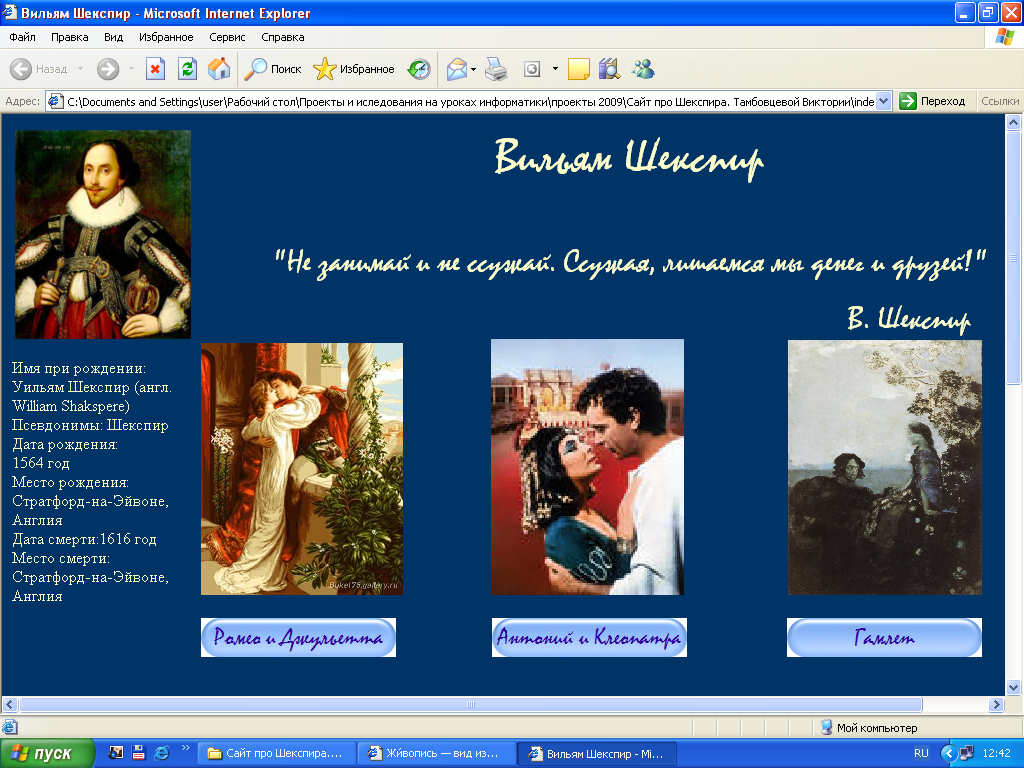This screenshot has height=768, width=1024.
Task: Open the Файл menu
Action: (x=22, y=37)
